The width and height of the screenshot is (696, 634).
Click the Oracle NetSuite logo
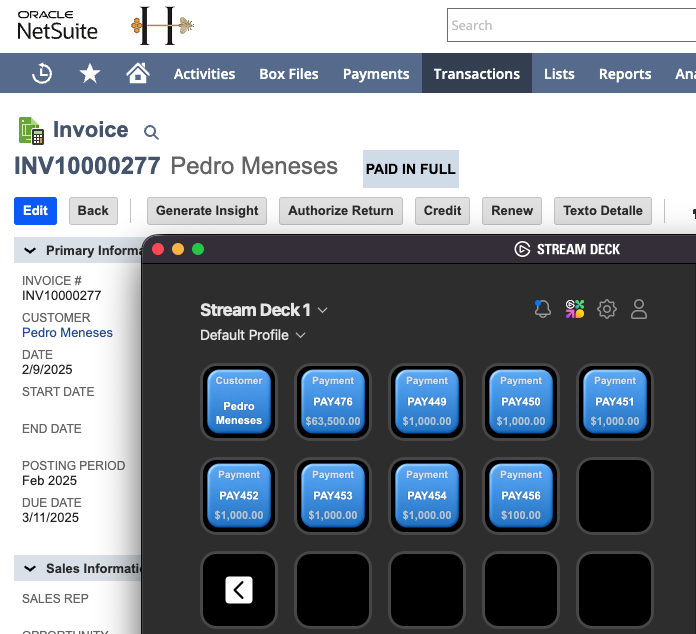pyautogui.click(x=57, y=25)
